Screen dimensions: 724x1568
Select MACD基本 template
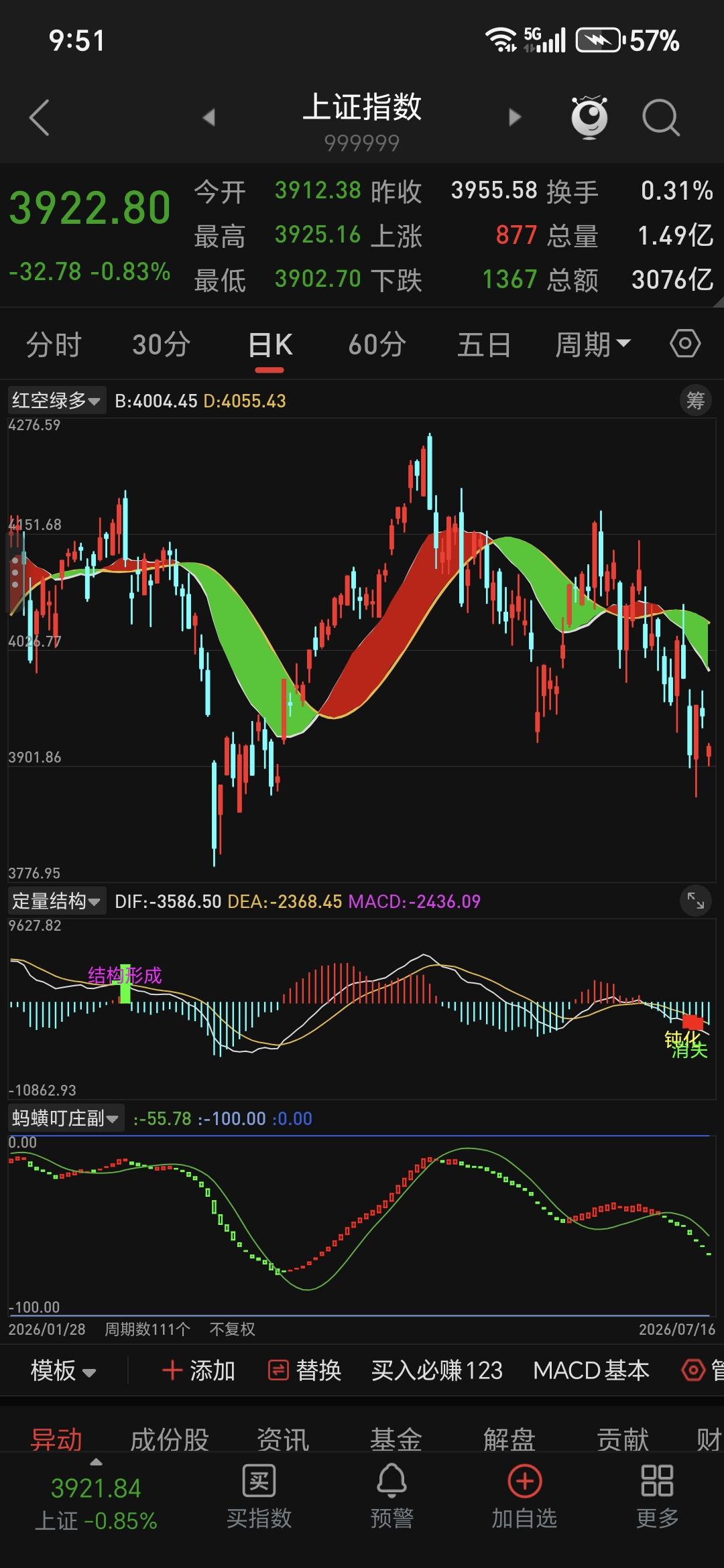pos(591,1370)
